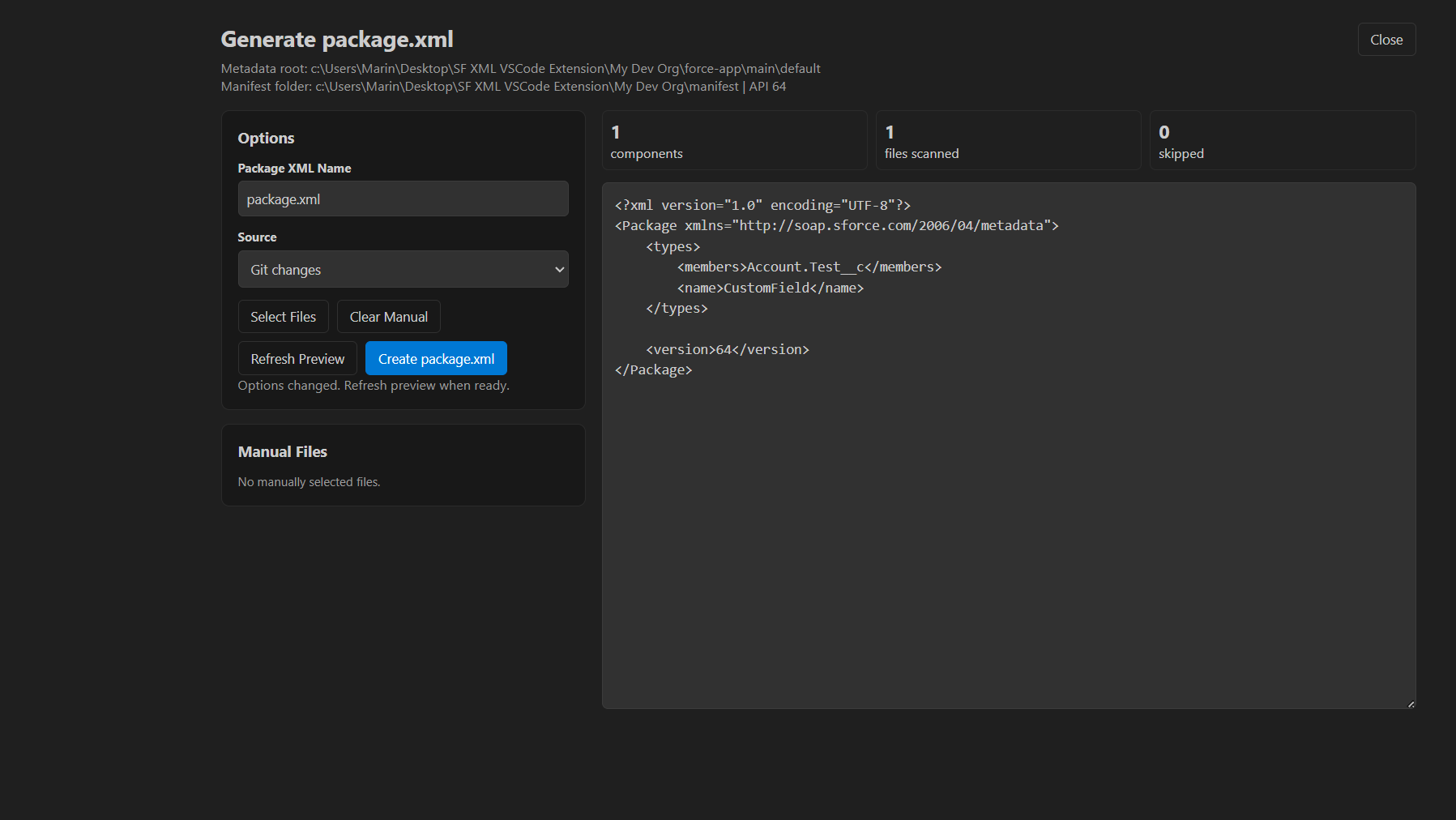Click the Package XML Name label
This screenshot has width=1456, height=820.
click(294, 169)
